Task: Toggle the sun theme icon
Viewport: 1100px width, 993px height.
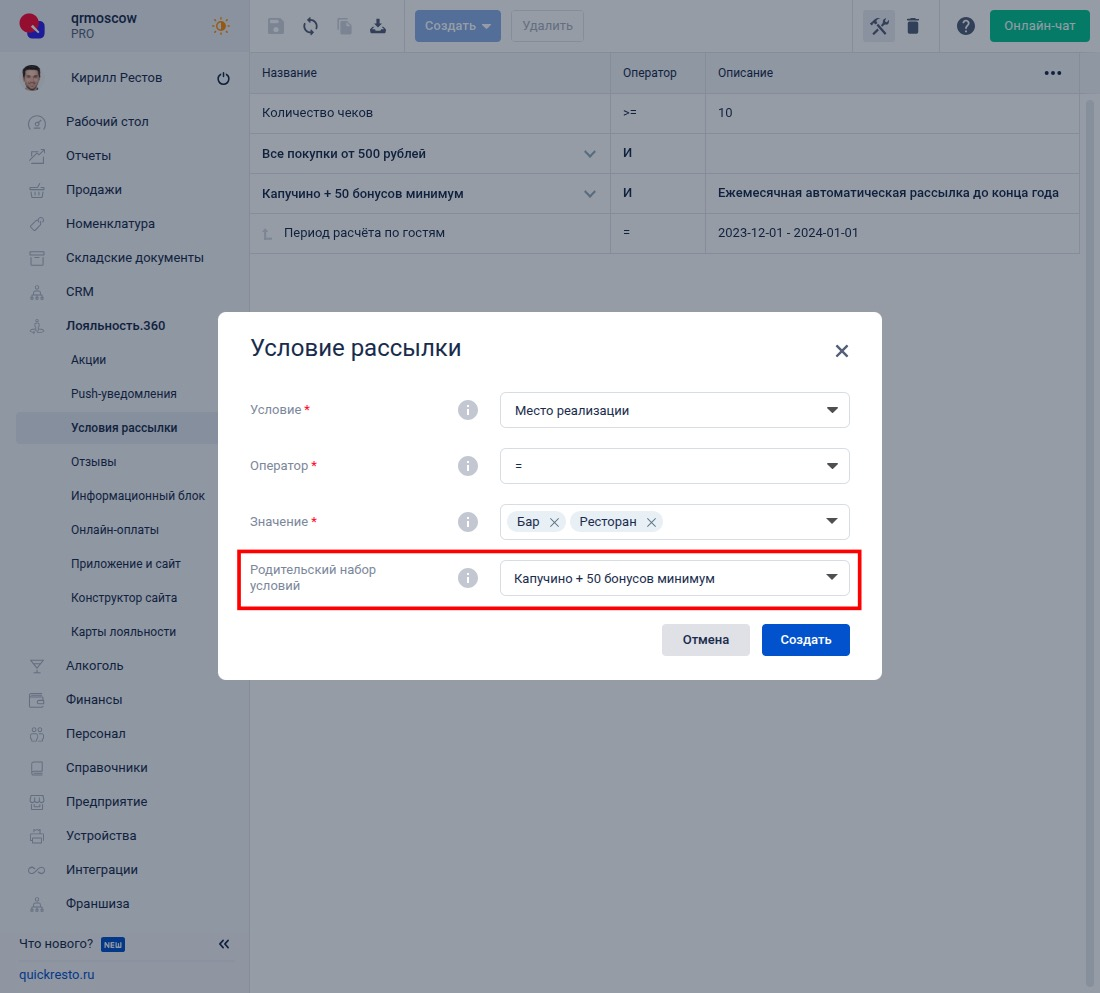Action: (x=220, y=26)
